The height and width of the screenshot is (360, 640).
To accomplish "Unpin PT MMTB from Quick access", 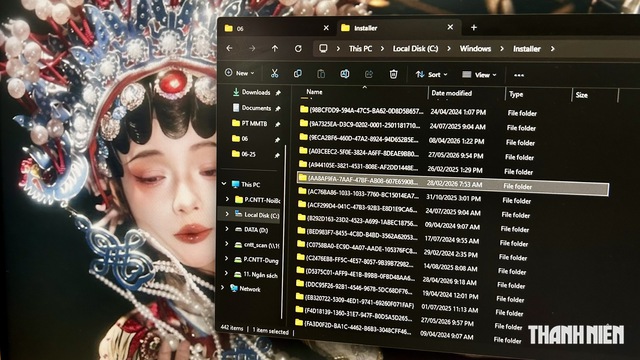I will pyautogui.click(x=278, y=124).
